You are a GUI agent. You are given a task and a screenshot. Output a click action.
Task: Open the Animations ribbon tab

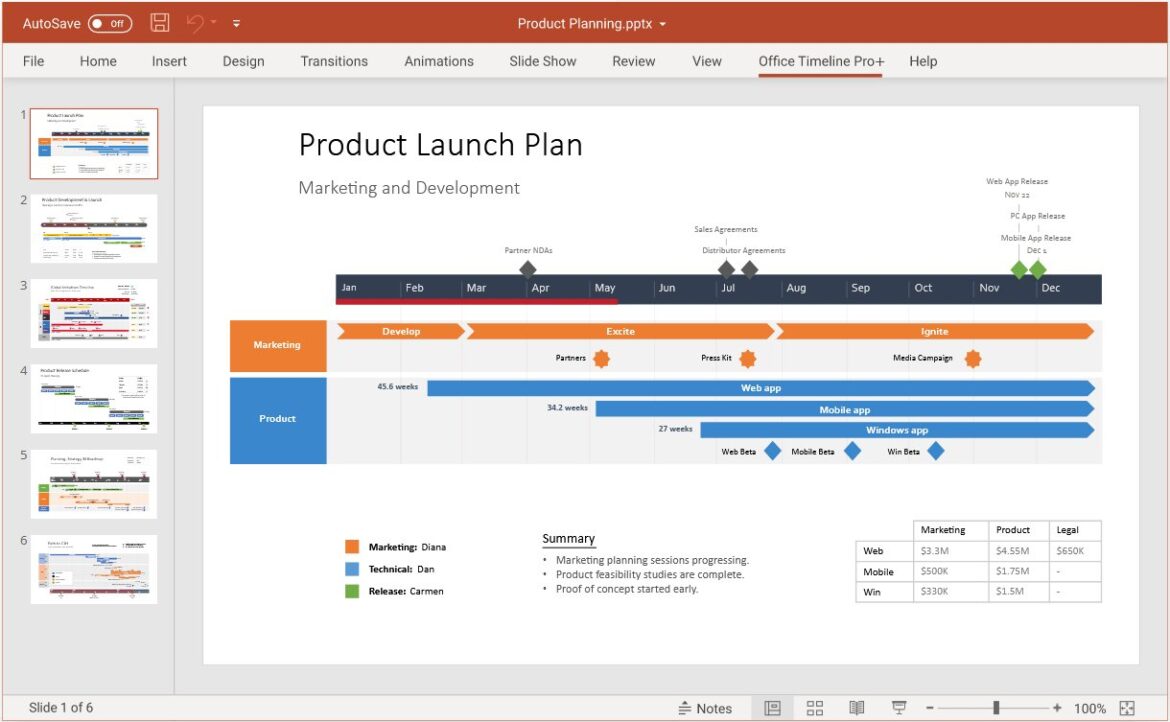click(438, 61)
